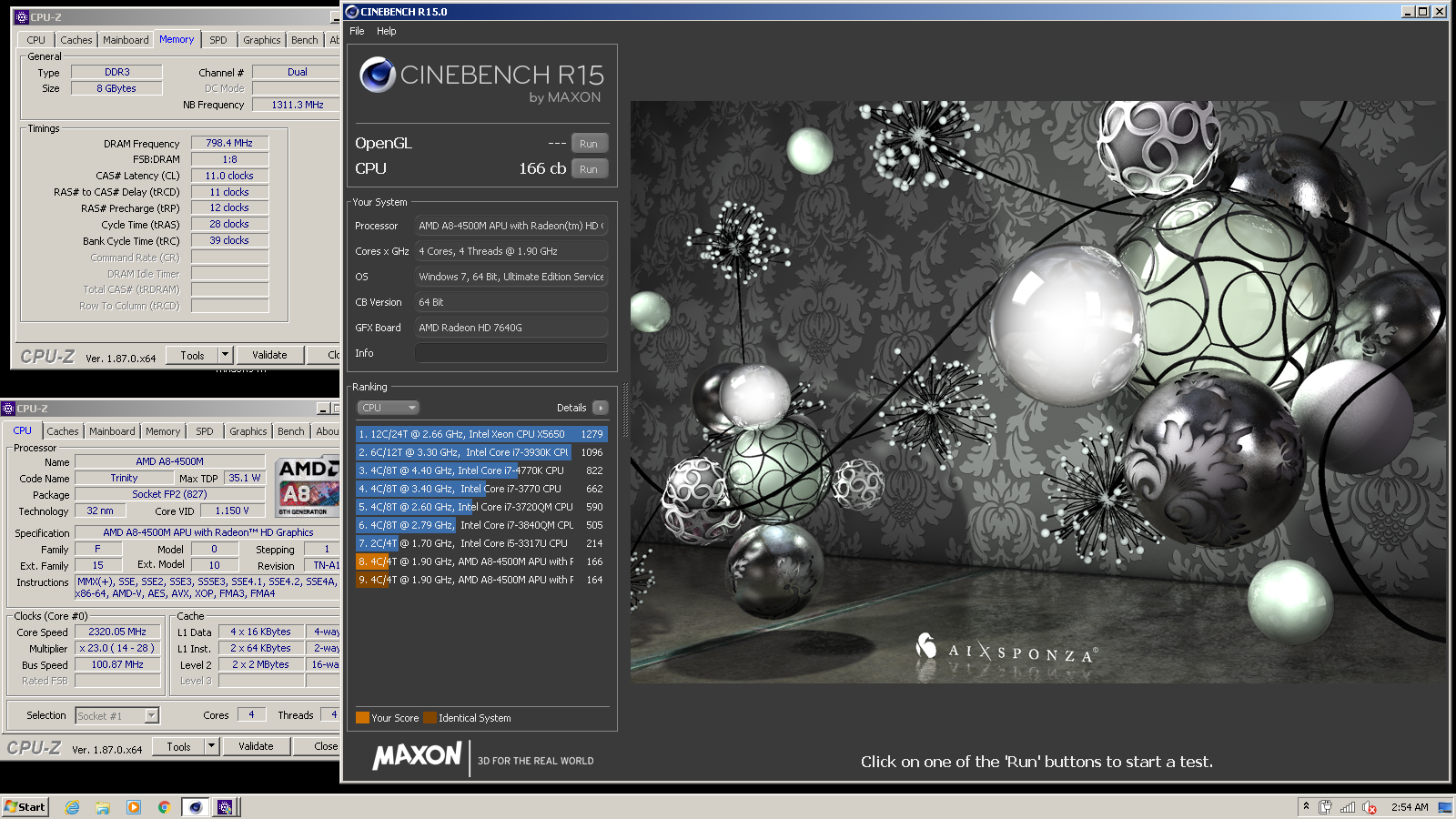Image resolution: width=1456 pixels, height=819 pixels.
Task: Select the Xeon X5650 ranking entry
Action: 480,434
